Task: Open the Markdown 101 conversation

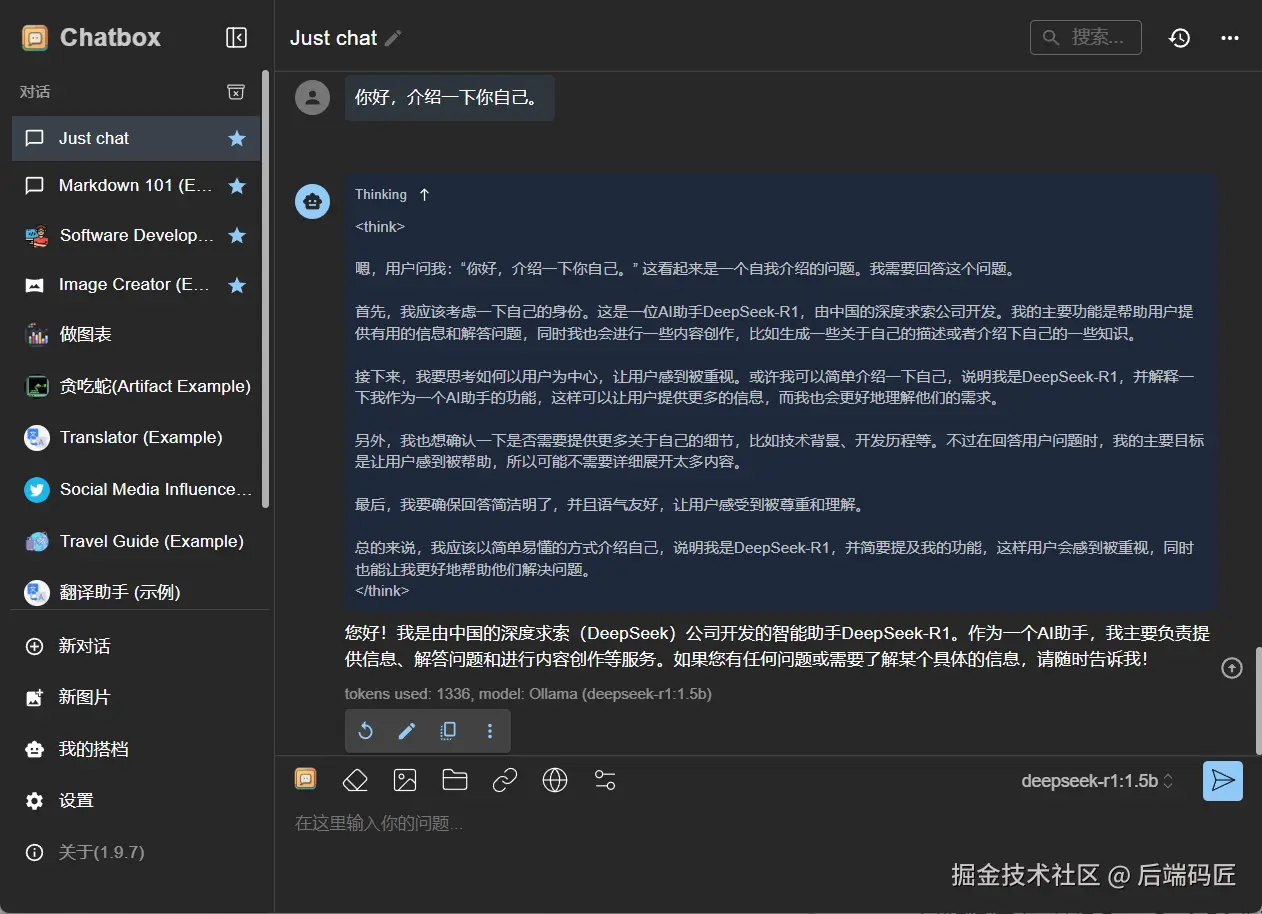Action: pos(136,186)
